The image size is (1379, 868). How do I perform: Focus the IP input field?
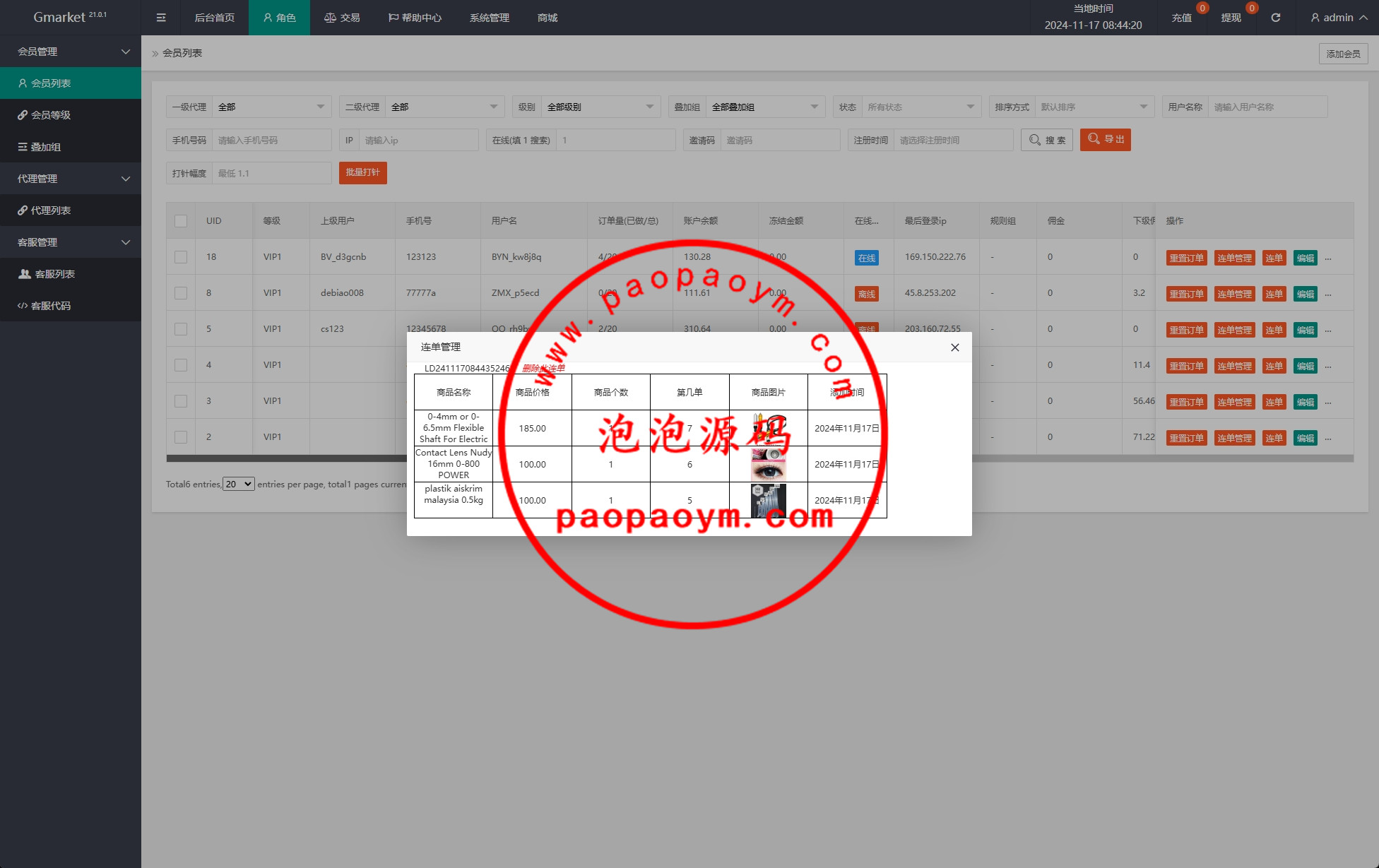tap(419, 141)
